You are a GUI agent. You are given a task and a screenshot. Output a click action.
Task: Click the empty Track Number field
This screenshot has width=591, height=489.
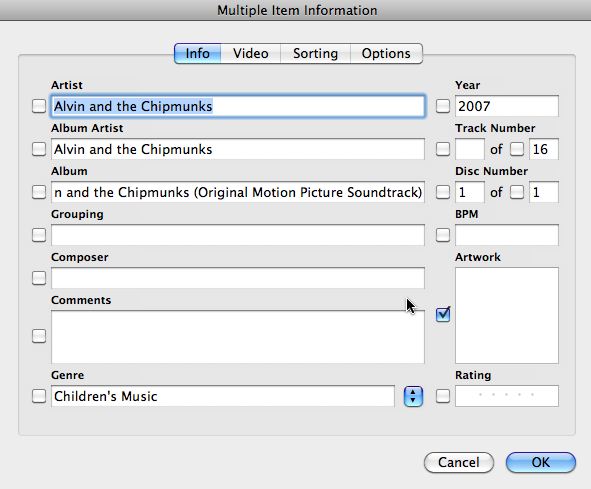470,149
